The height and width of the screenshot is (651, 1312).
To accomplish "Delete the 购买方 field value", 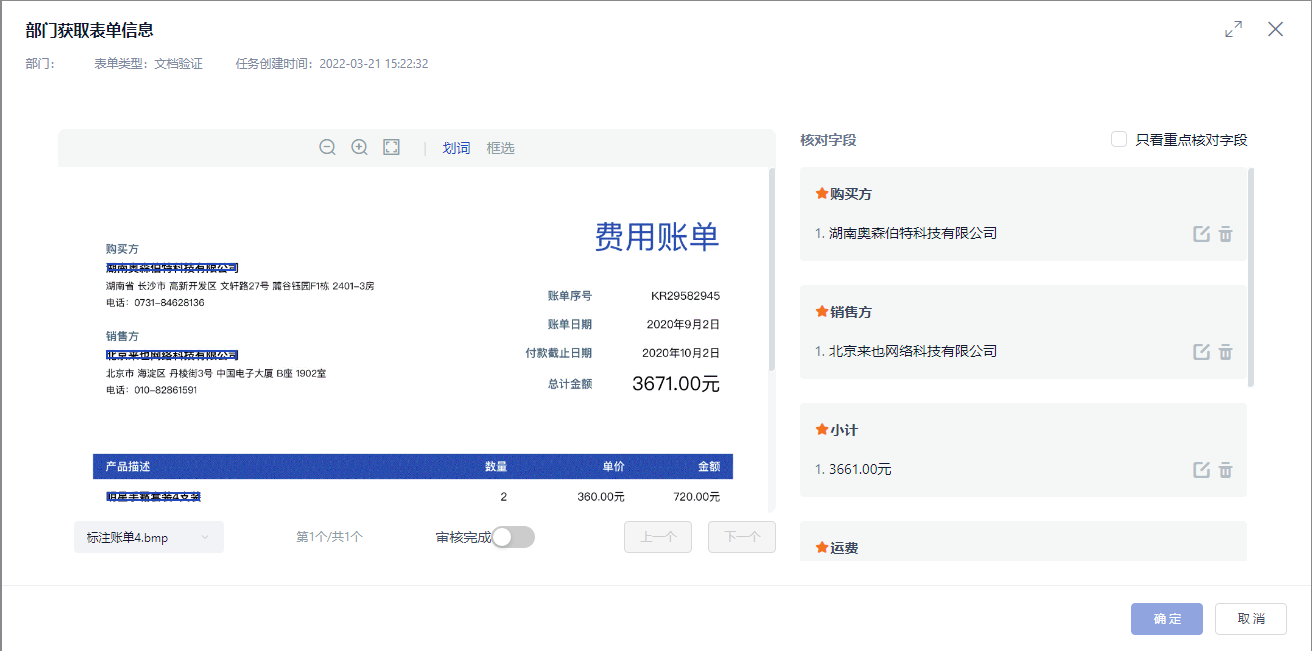I will point(1226,234).
